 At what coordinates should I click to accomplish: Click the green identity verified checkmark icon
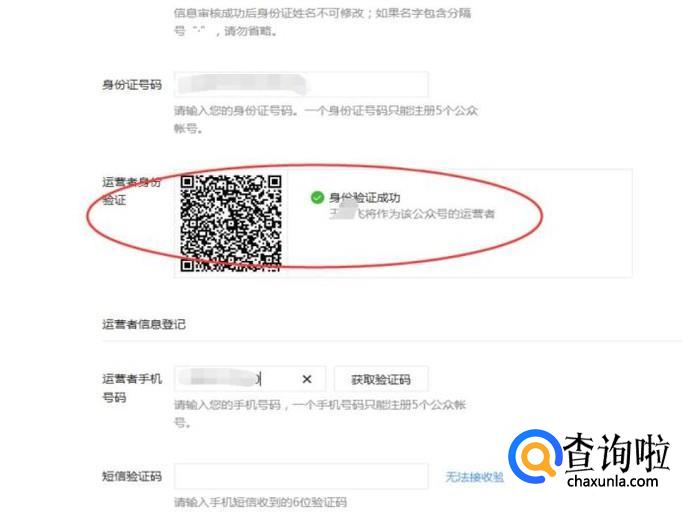317,197
